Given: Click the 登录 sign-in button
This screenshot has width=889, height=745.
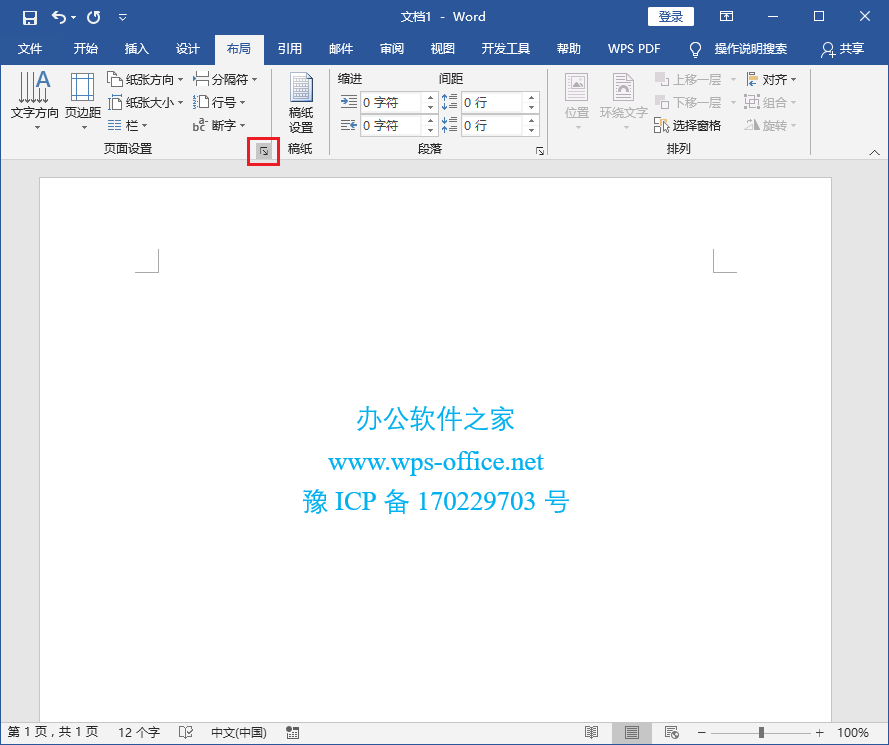Looking at the screenshot, I should pyautogui.click(x=671, y=17).
